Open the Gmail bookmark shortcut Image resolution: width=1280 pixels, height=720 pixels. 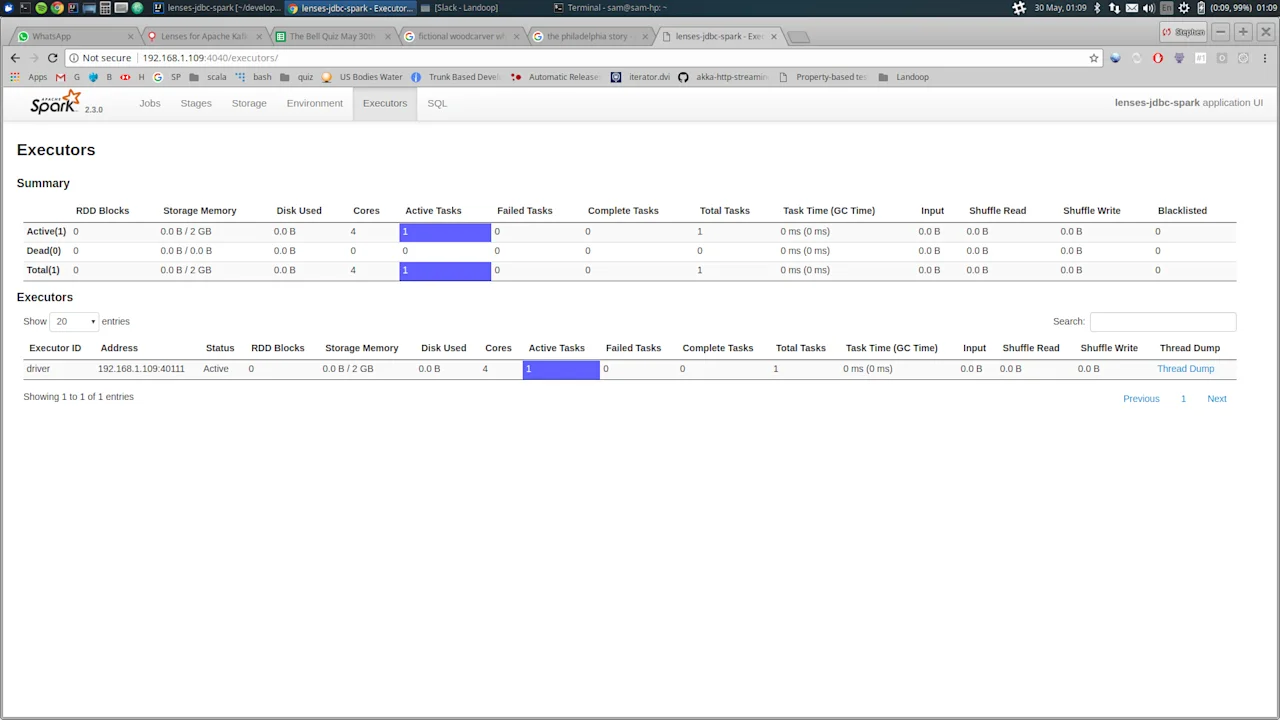tap(59, 77)
